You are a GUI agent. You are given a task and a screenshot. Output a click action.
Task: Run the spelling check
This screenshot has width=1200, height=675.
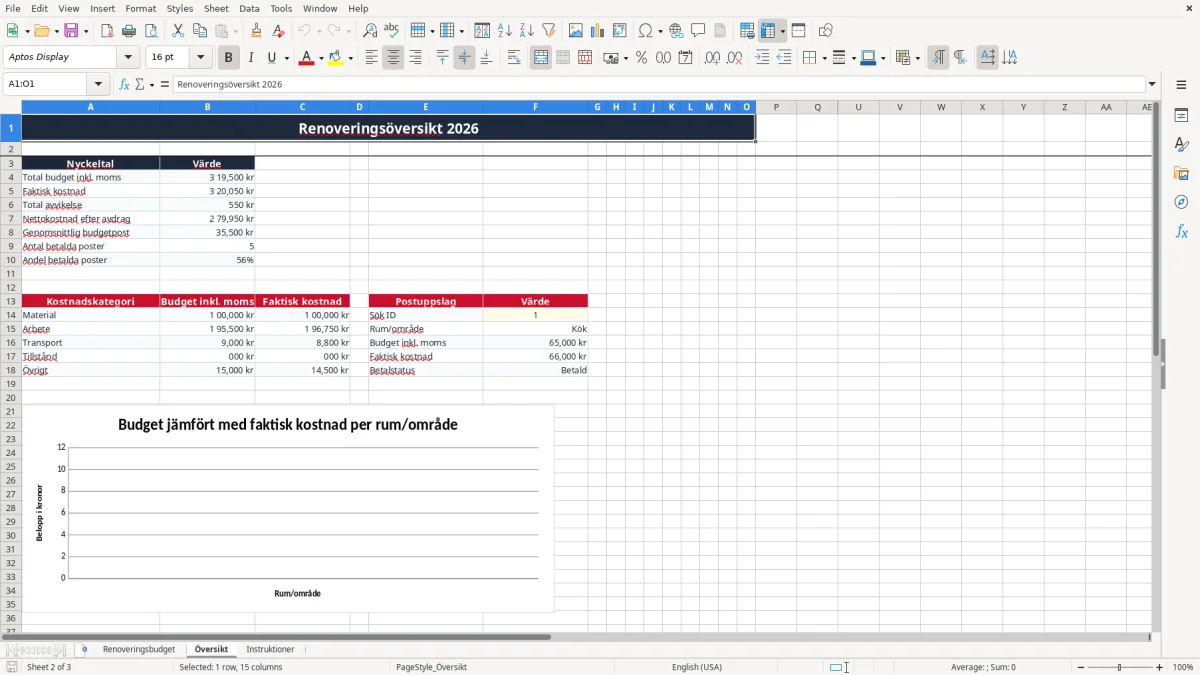tap(392, 31)
